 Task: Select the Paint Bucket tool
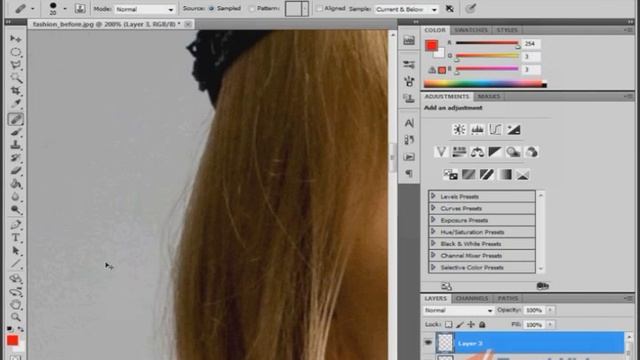(16, 184)
